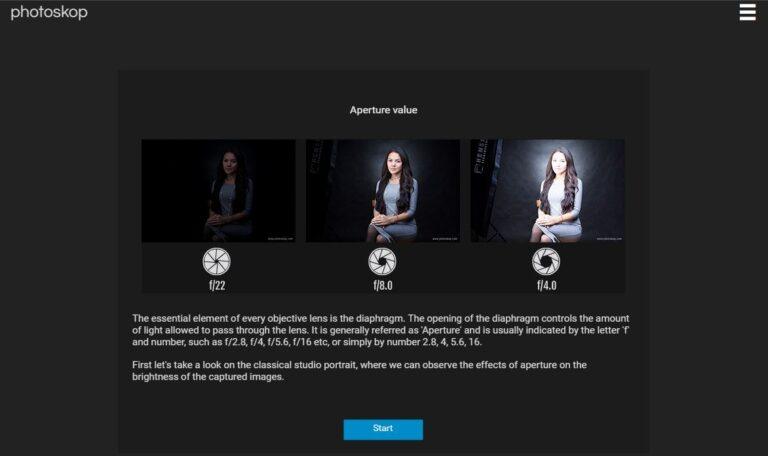Open the darkest portrait shot at f/22
This screenshot has height=456, width=768.
pos(218,190)
